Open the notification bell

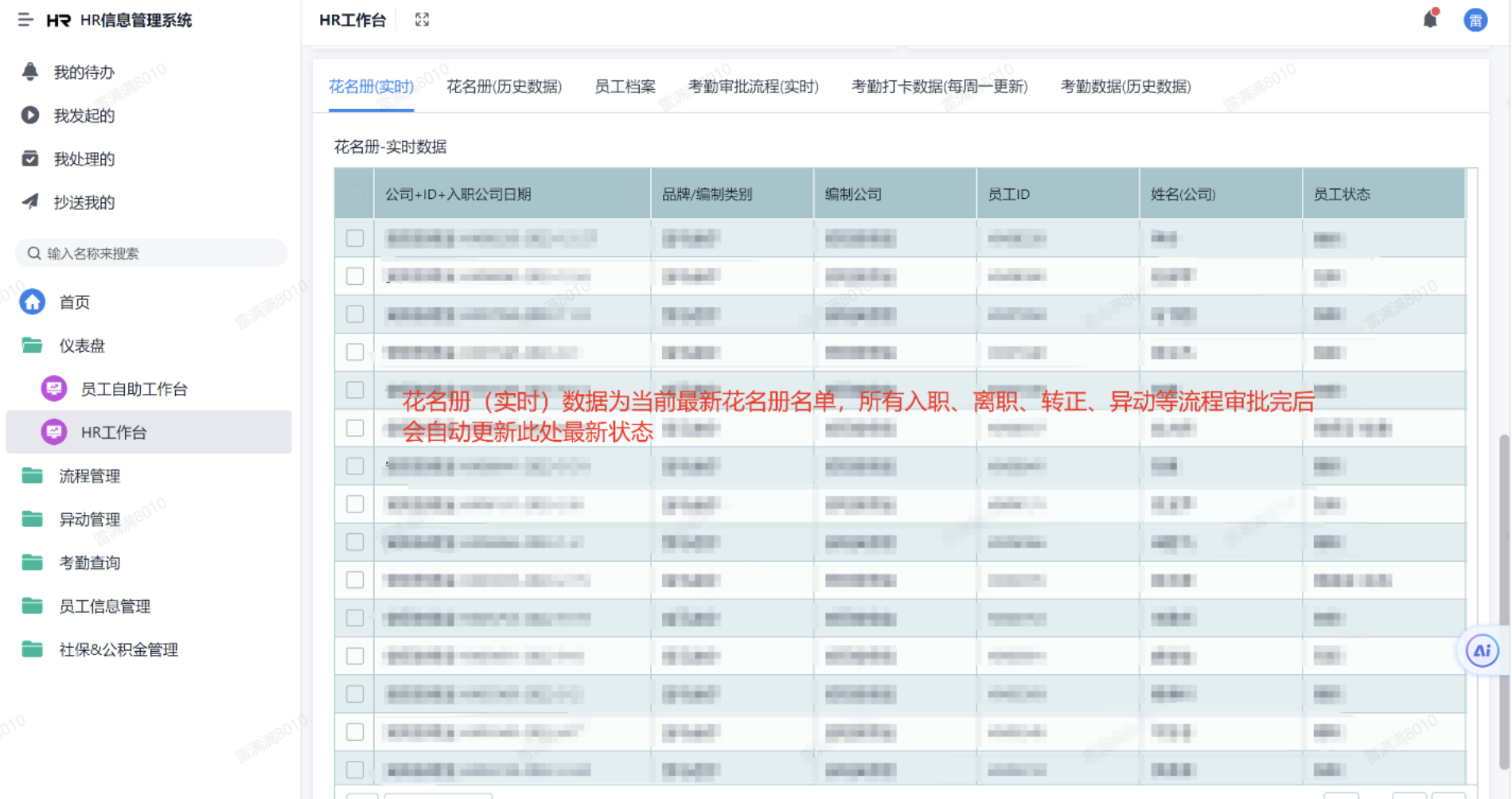tap(1430, 20)
